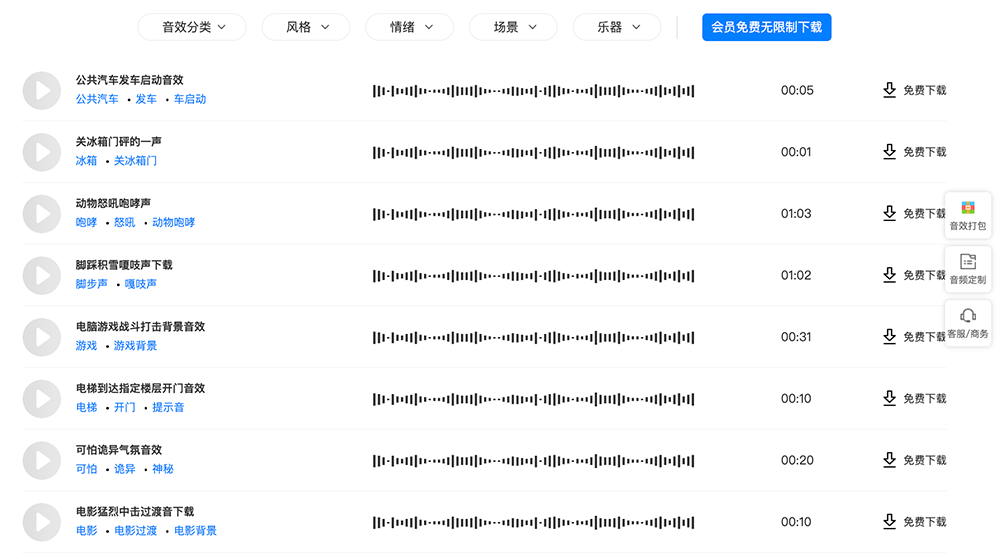Play 电脑游戏战斗打击背景音效 sound

coord(41,337)
